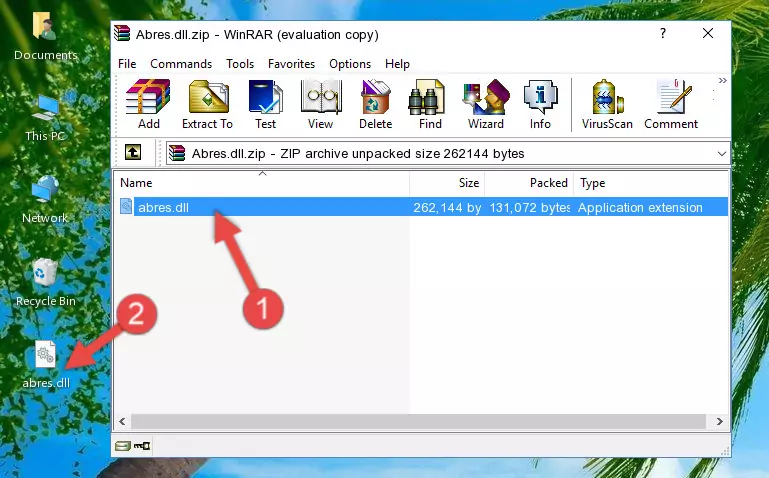Viewport: 769px width, 478px height.
Task: Select the Extract To toolbar icon
Action: tap(207, 104)
